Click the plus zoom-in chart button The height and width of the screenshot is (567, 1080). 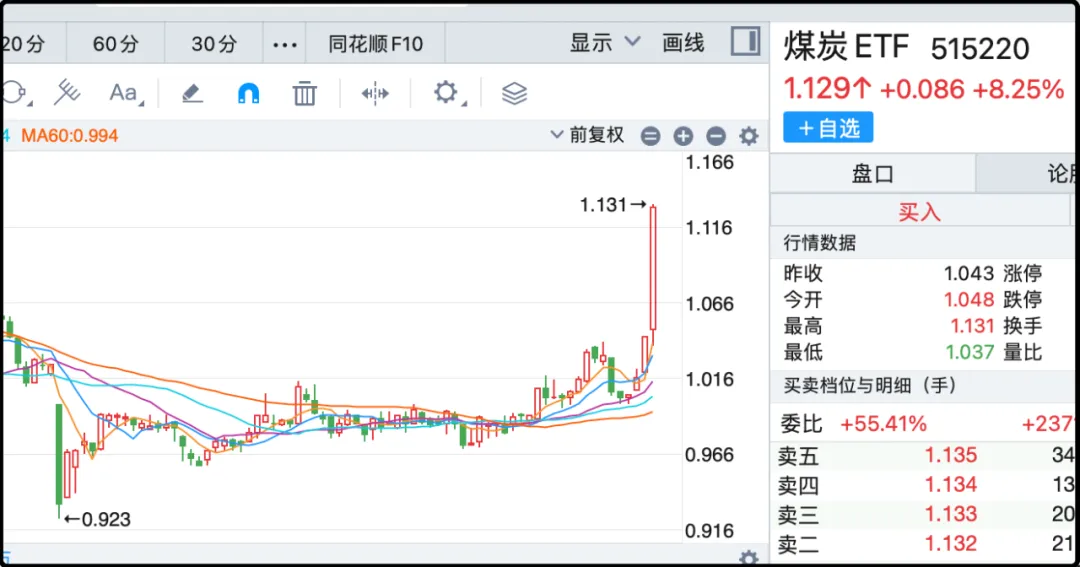pyautogui.click(x=683, y=136)
